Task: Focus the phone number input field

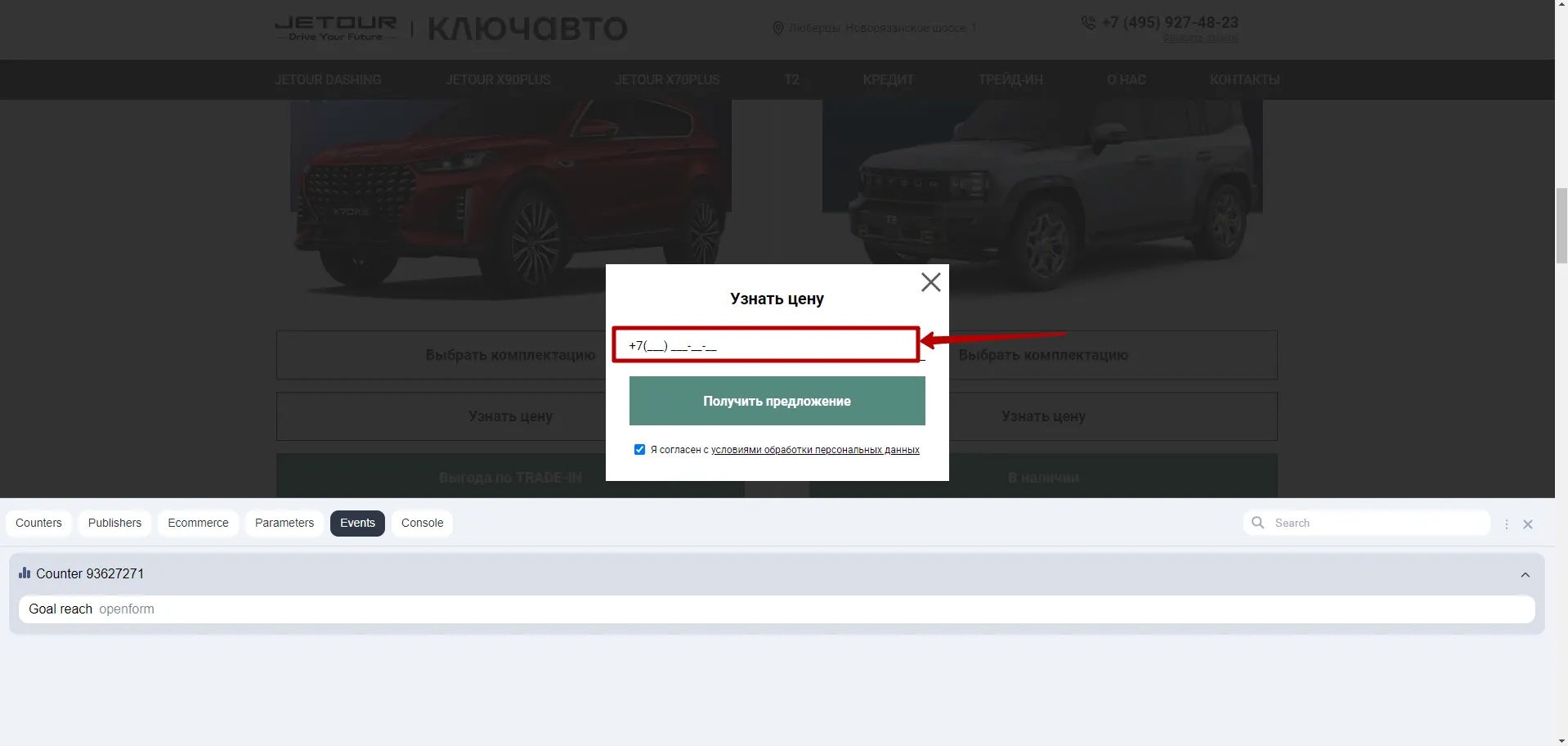Action: tap(765, 345)
